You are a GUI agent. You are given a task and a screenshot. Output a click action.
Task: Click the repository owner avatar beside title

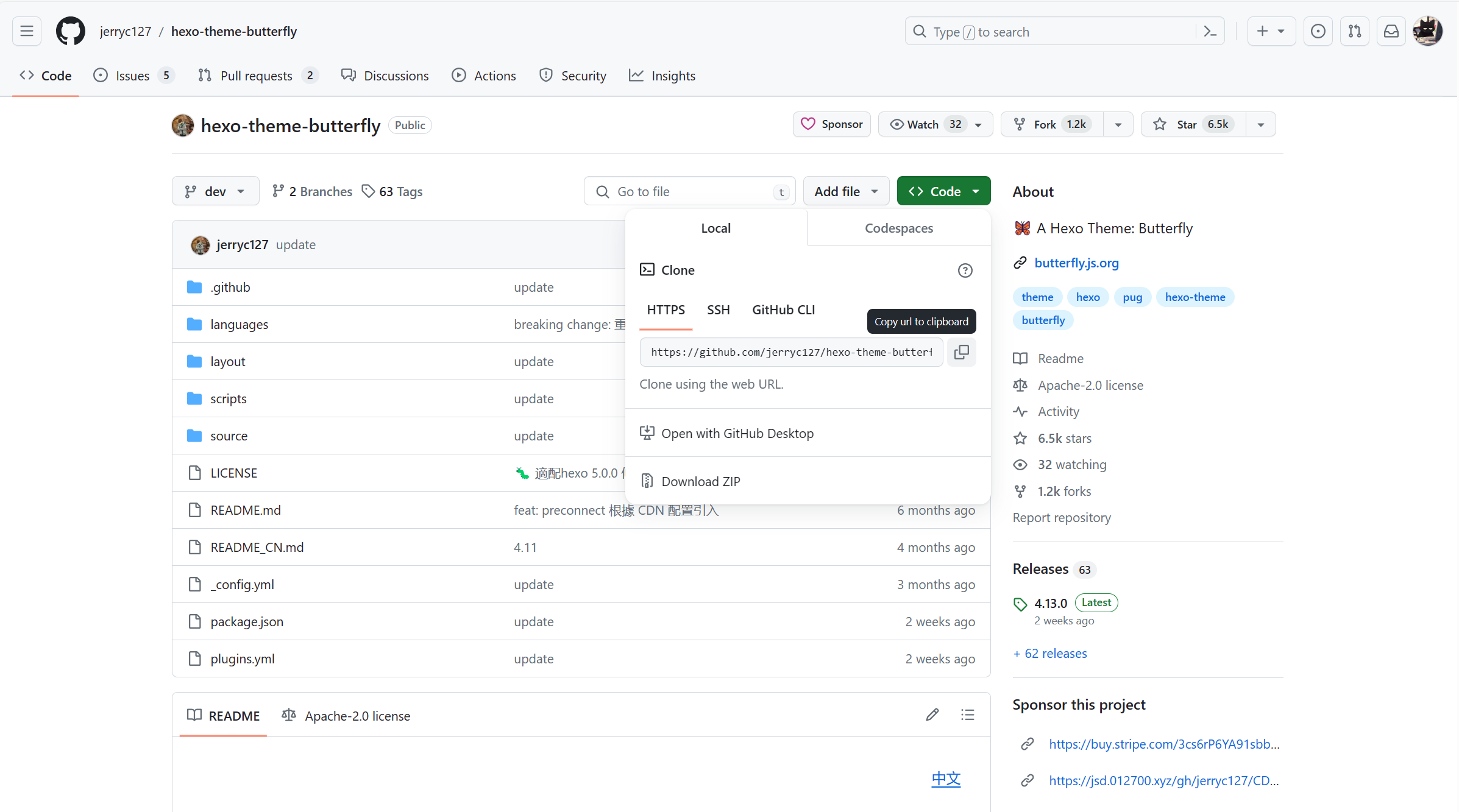tap(183, 125)
